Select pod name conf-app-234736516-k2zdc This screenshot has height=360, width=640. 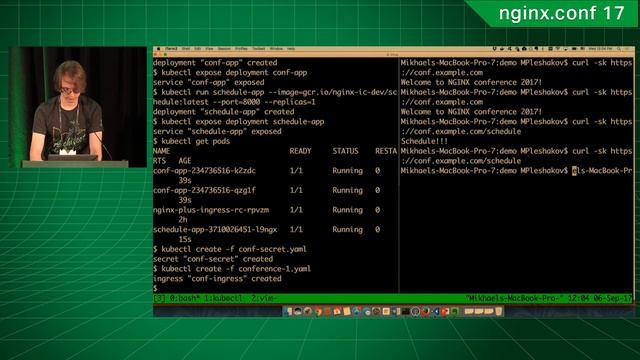204,170
